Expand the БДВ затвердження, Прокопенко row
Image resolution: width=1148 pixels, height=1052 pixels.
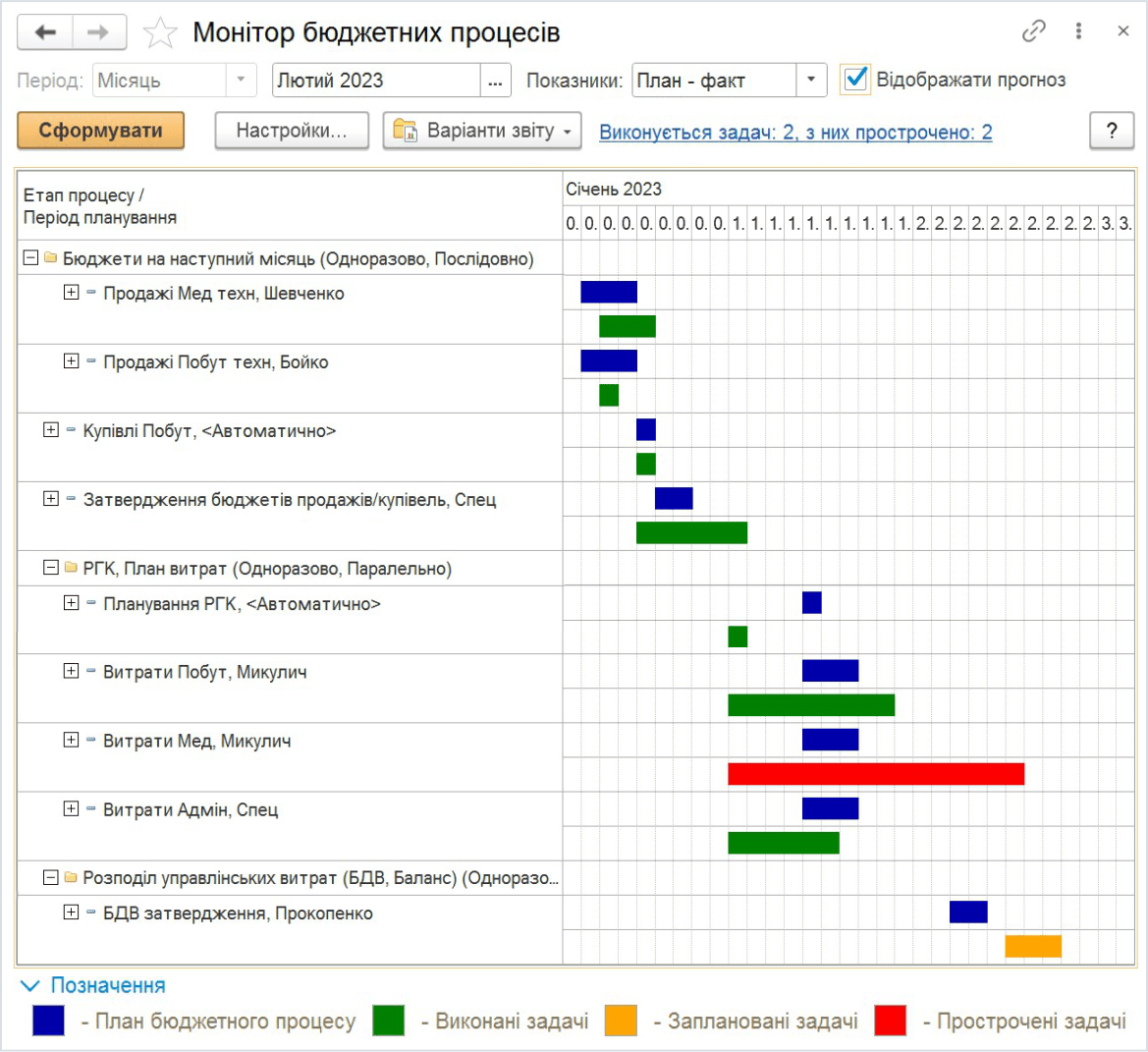click(x=71, y=913)
